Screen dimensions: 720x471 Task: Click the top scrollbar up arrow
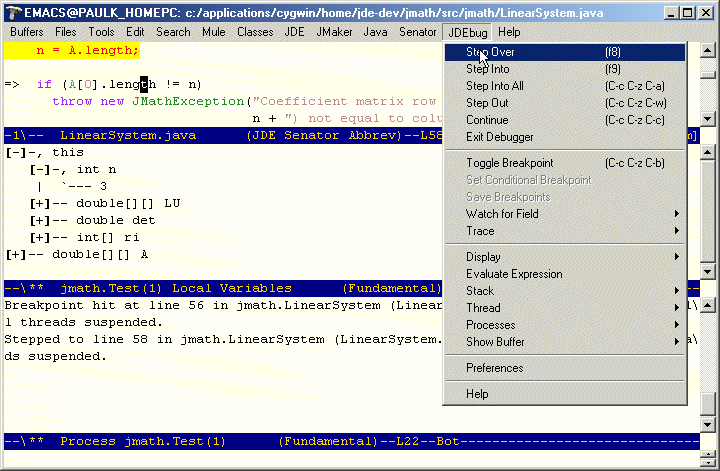tap(708, 52)
